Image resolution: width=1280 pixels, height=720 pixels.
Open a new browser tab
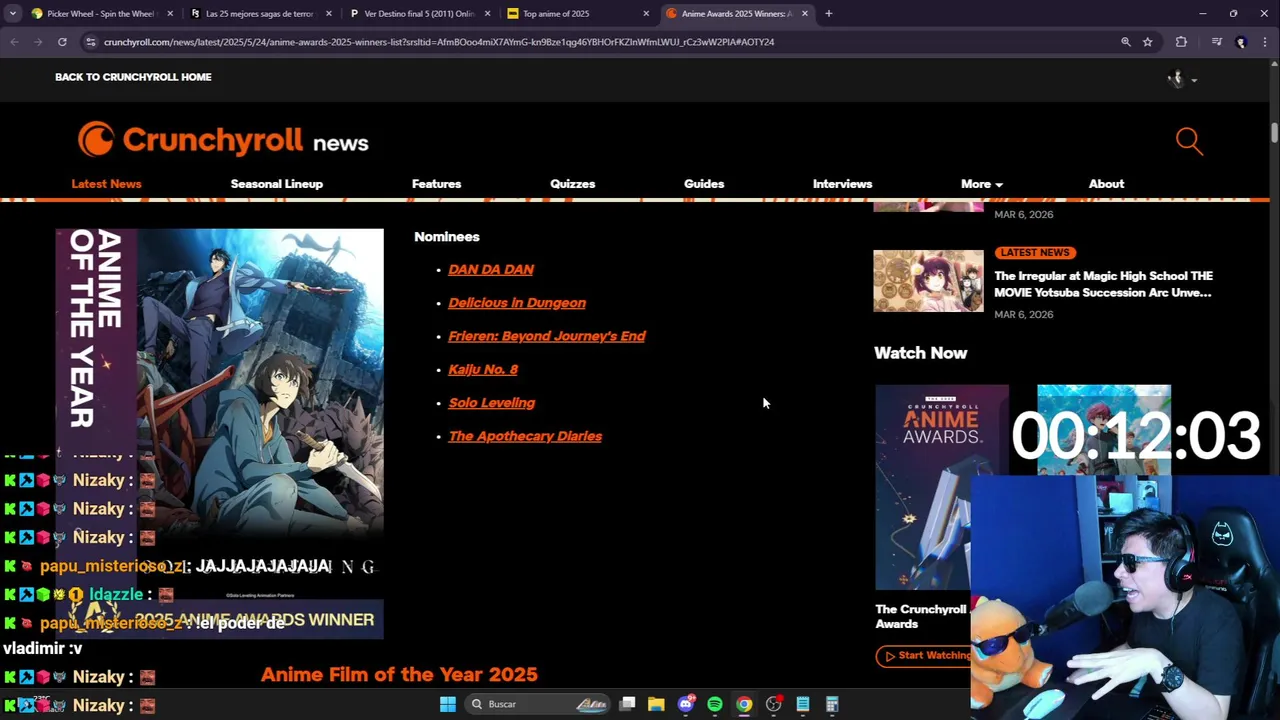coord(828,14)
